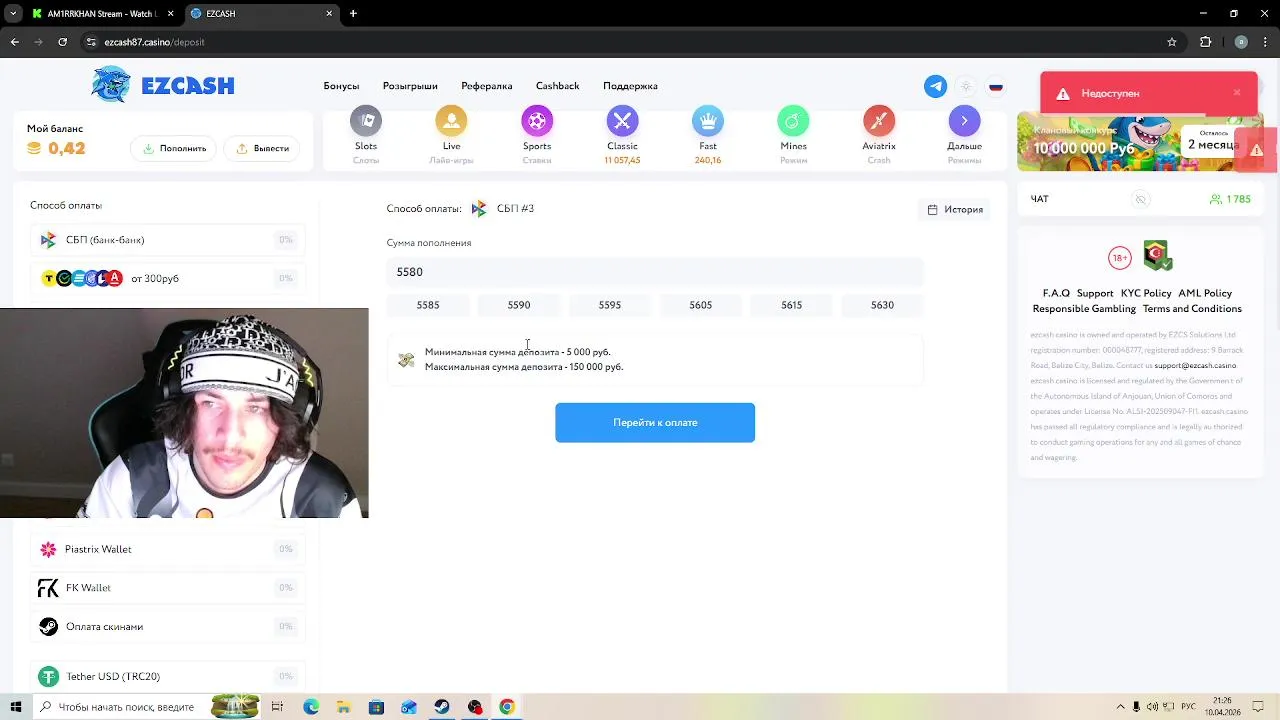Viewport: 1280px width, 720px height.
Task: Select the от 300руб bank cards method
Action: coord(167,278)
